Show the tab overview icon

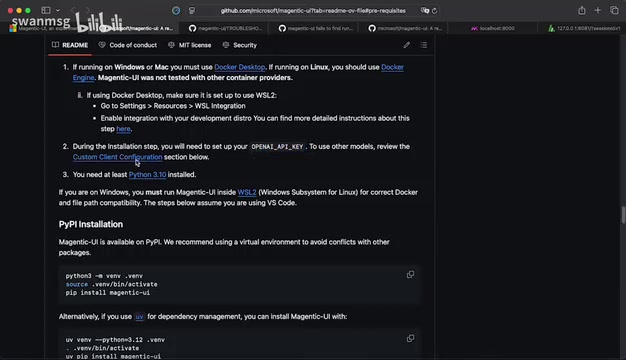pos(614,10)
